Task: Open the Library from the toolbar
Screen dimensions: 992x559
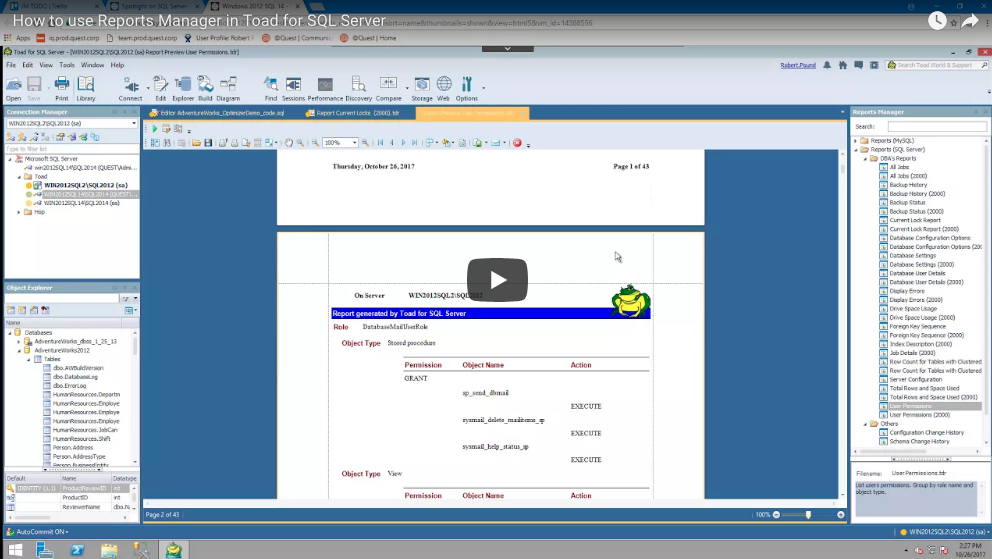Action: point(86,88)
